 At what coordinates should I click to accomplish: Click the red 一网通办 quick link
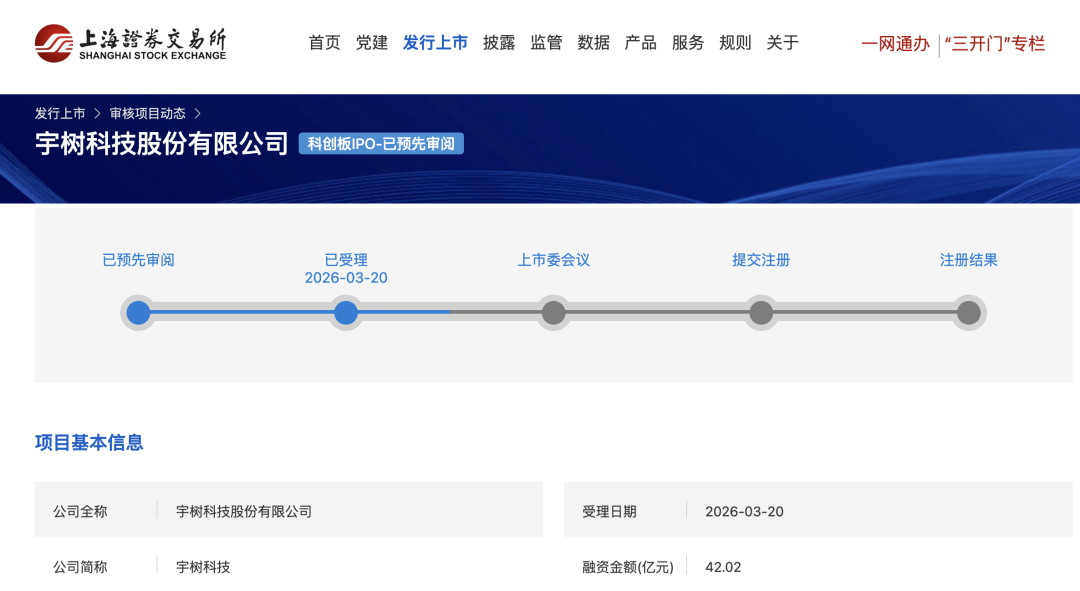point(894,44)
